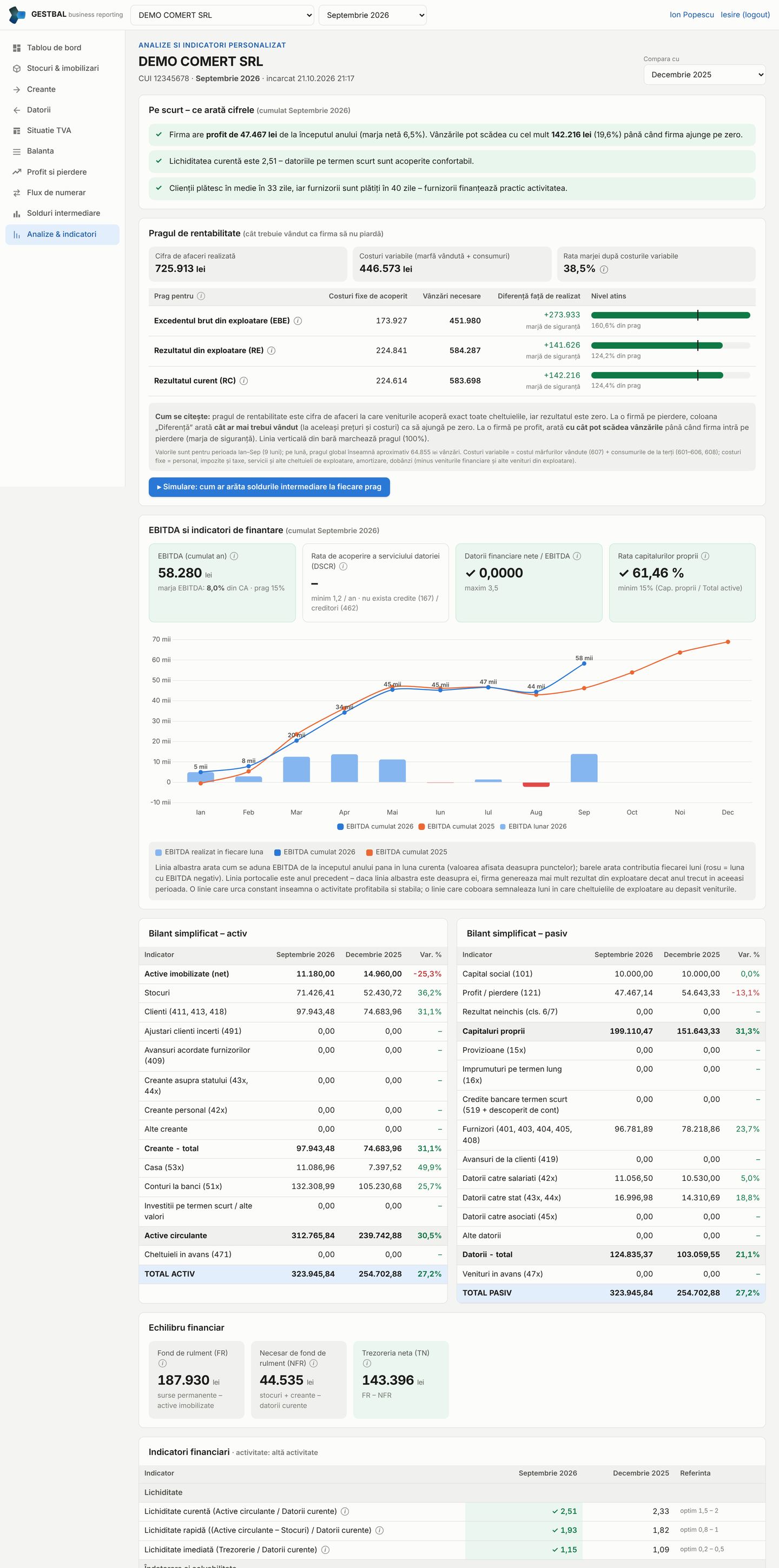Open Tablou de bord in the sidebar

point(62,48)
